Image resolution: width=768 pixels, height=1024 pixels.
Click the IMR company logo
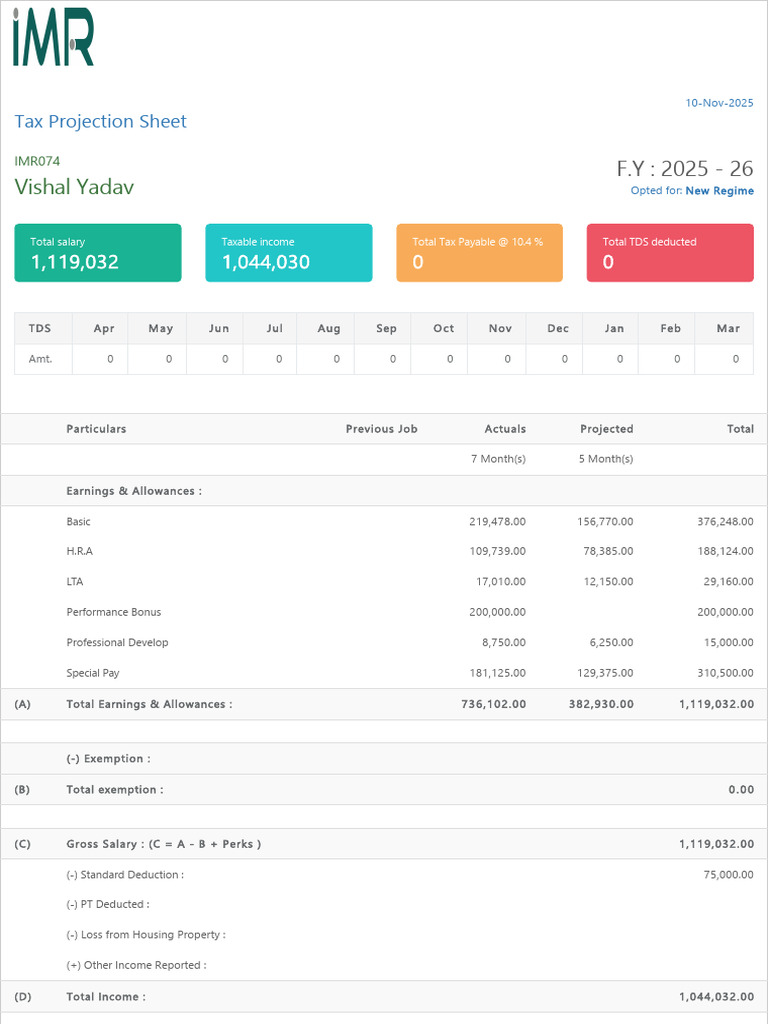pyautogui.click(x=54, y=37)
